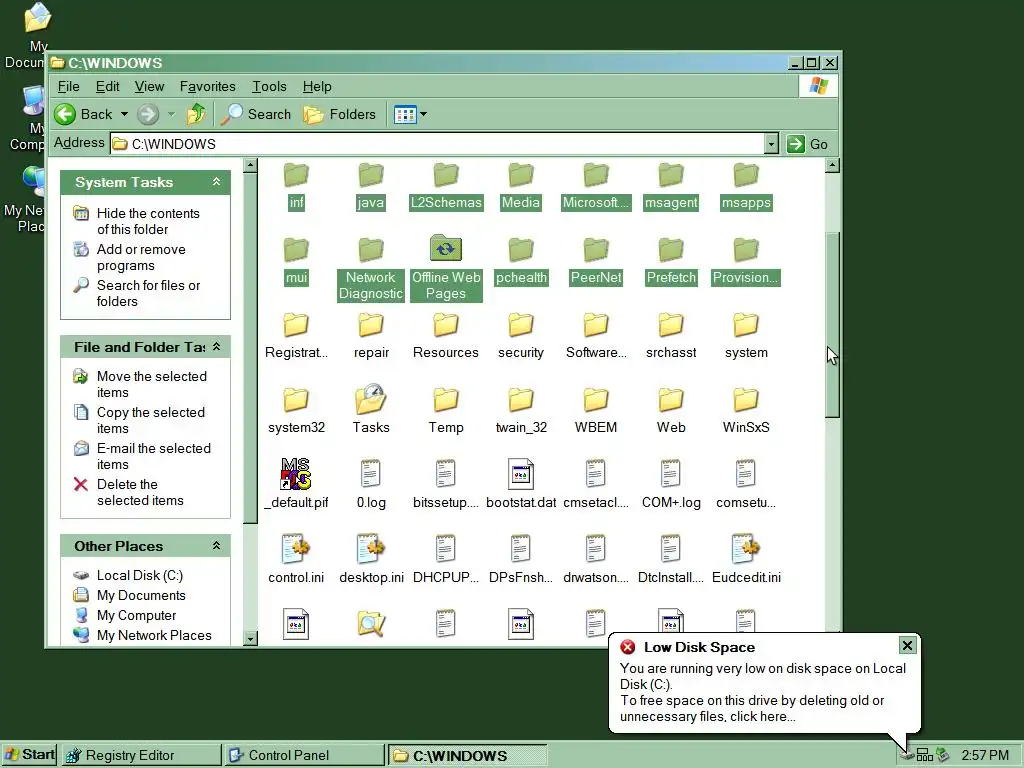The width and height of the screenshot is (1024, 768).
Task: Click E-mail the selected items
Action: (x=153, y=456)
